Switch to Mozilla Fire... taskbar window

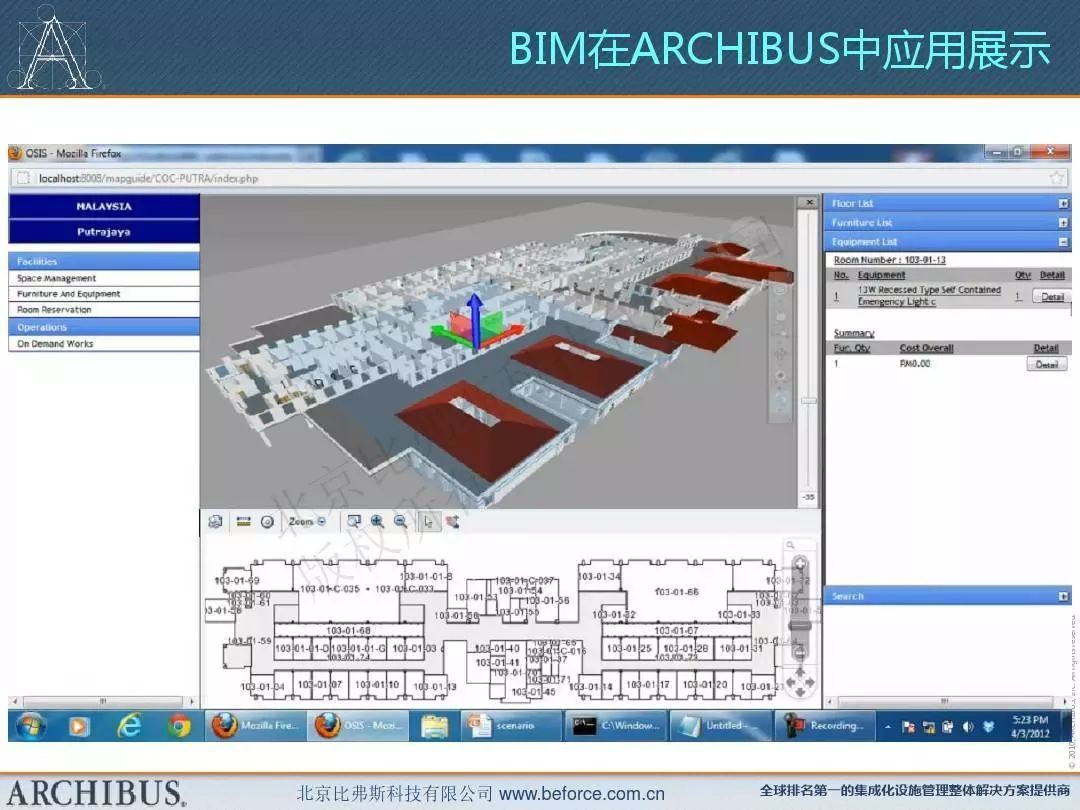point(256,726)
